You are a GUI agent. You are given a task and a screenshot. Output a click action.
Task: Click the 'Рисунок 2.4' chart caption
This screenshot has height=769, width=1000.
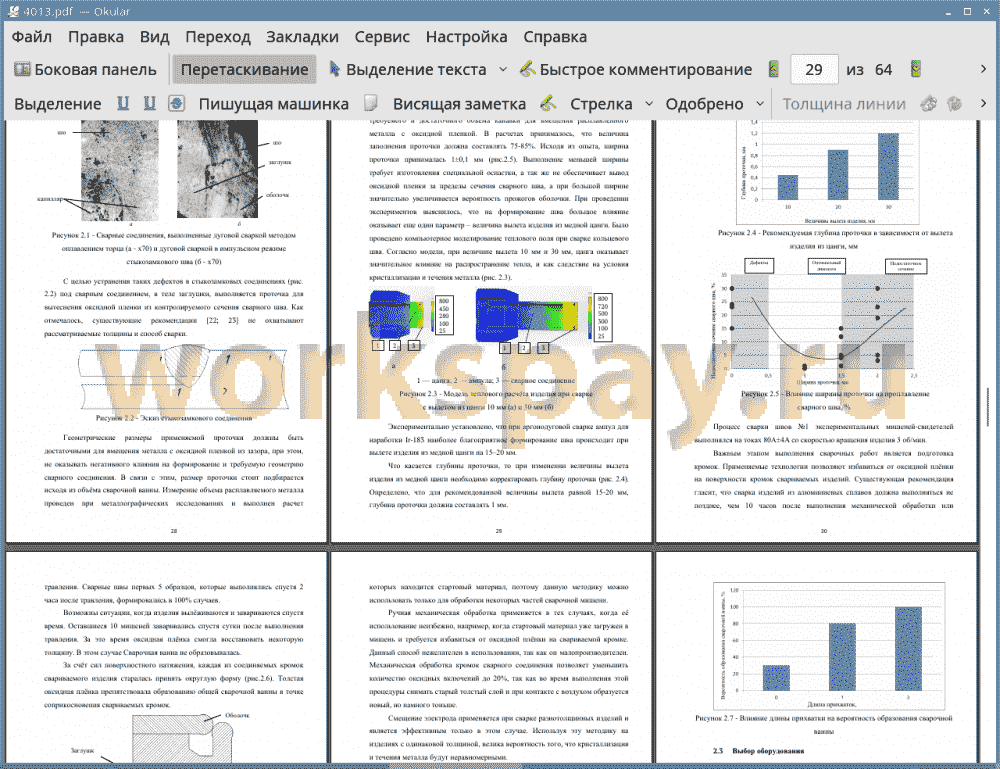click(x=835, y=239)
